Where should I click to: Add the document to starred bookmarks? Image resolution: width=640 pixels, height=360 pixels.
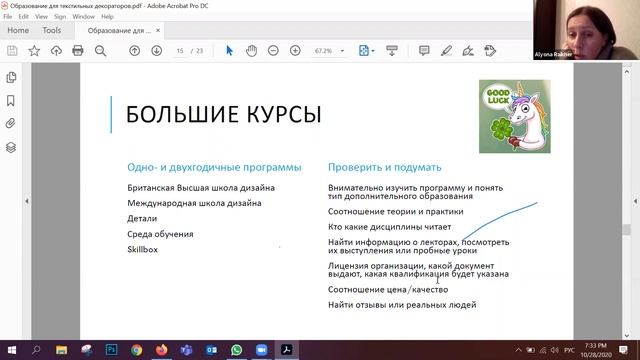click(34, 51)
